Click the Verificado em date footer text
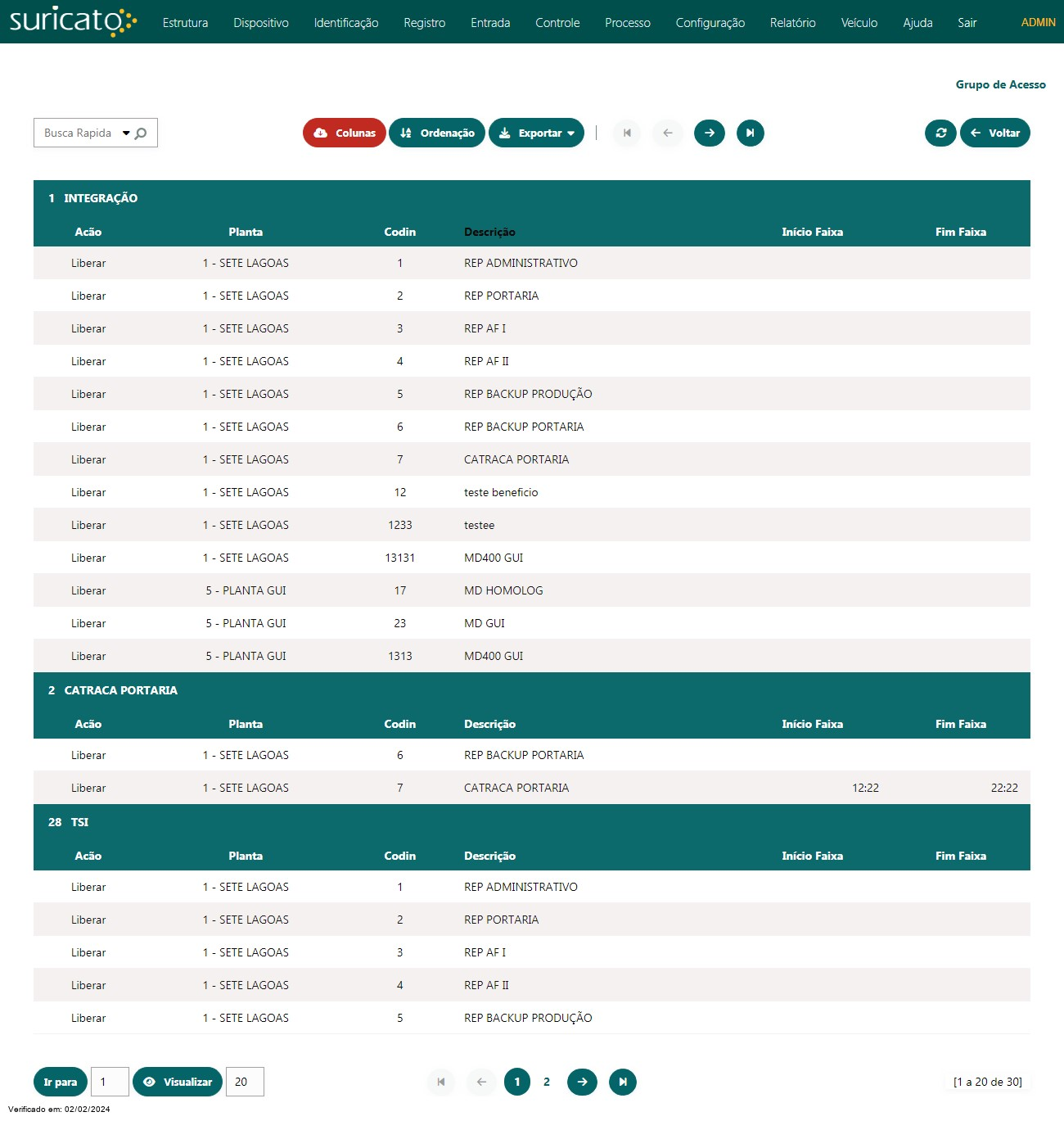Image resolution: width=1064 pixels, height=1121 pixels. [59, 1109]
